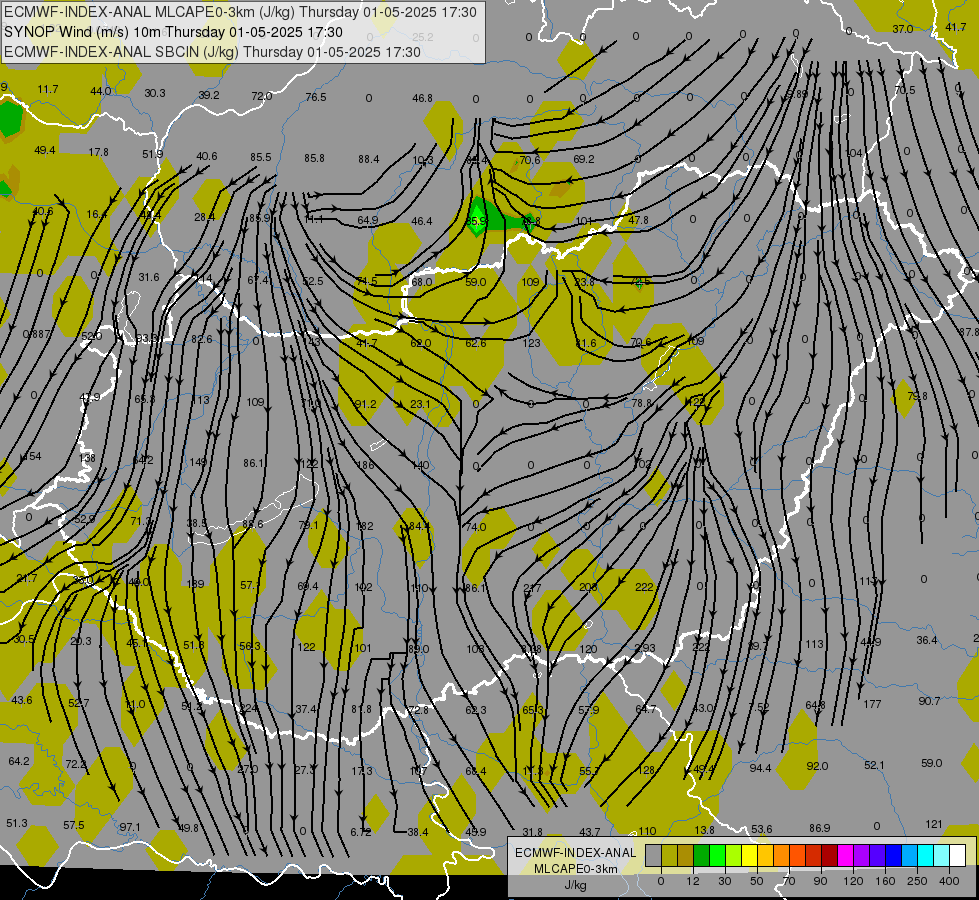
Task: Click the map value 37.0 at top right
Action: (902, 29)
